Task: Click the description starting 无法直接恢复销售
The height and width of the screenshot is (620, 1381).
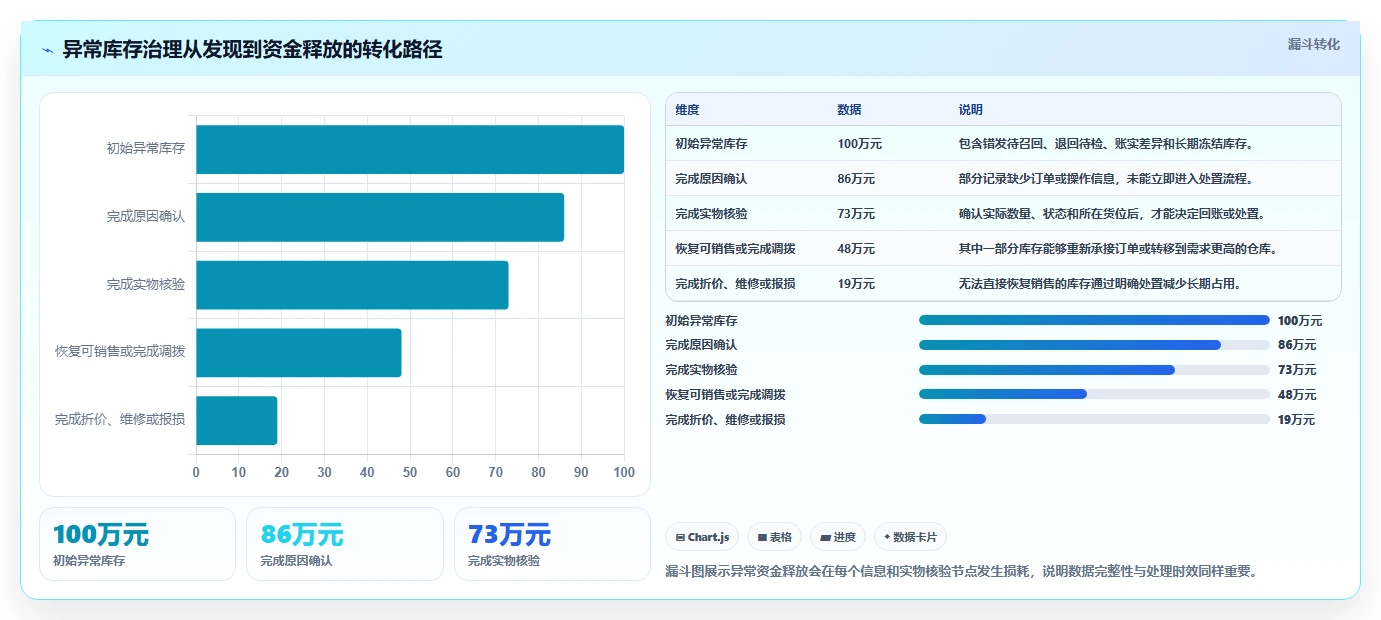Action: [x=1100, y=284]
